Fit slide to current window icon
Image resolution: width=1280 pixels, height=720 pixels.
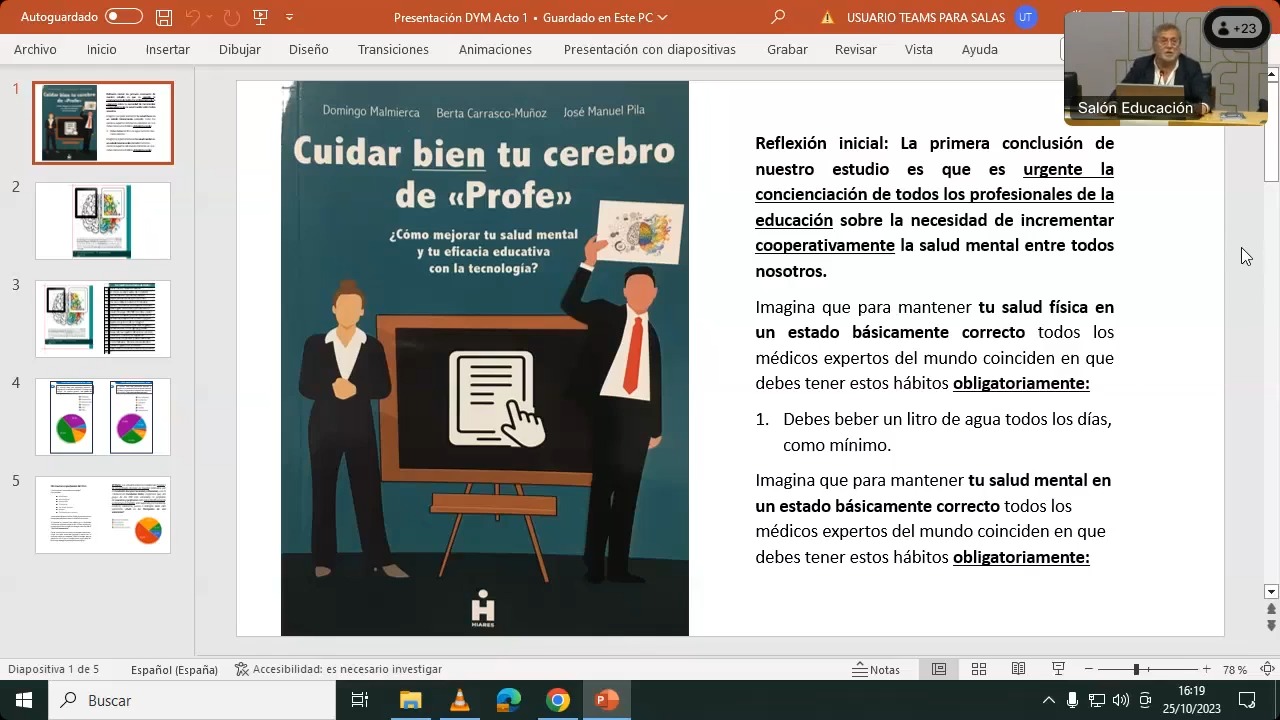pos(1267,669)
